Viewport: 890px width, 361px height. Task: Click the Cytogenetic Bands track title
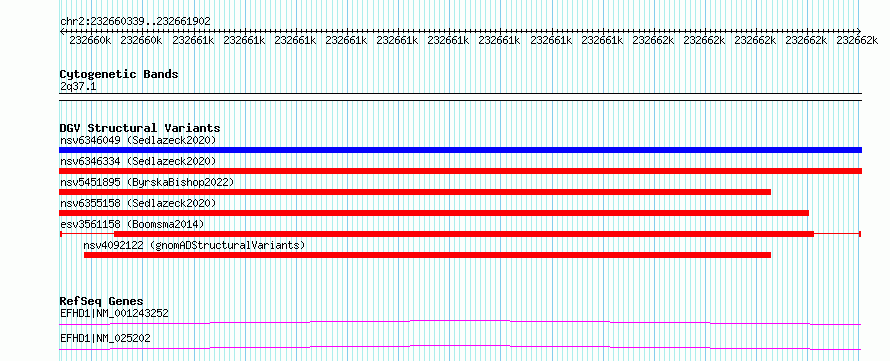point(119,74)
